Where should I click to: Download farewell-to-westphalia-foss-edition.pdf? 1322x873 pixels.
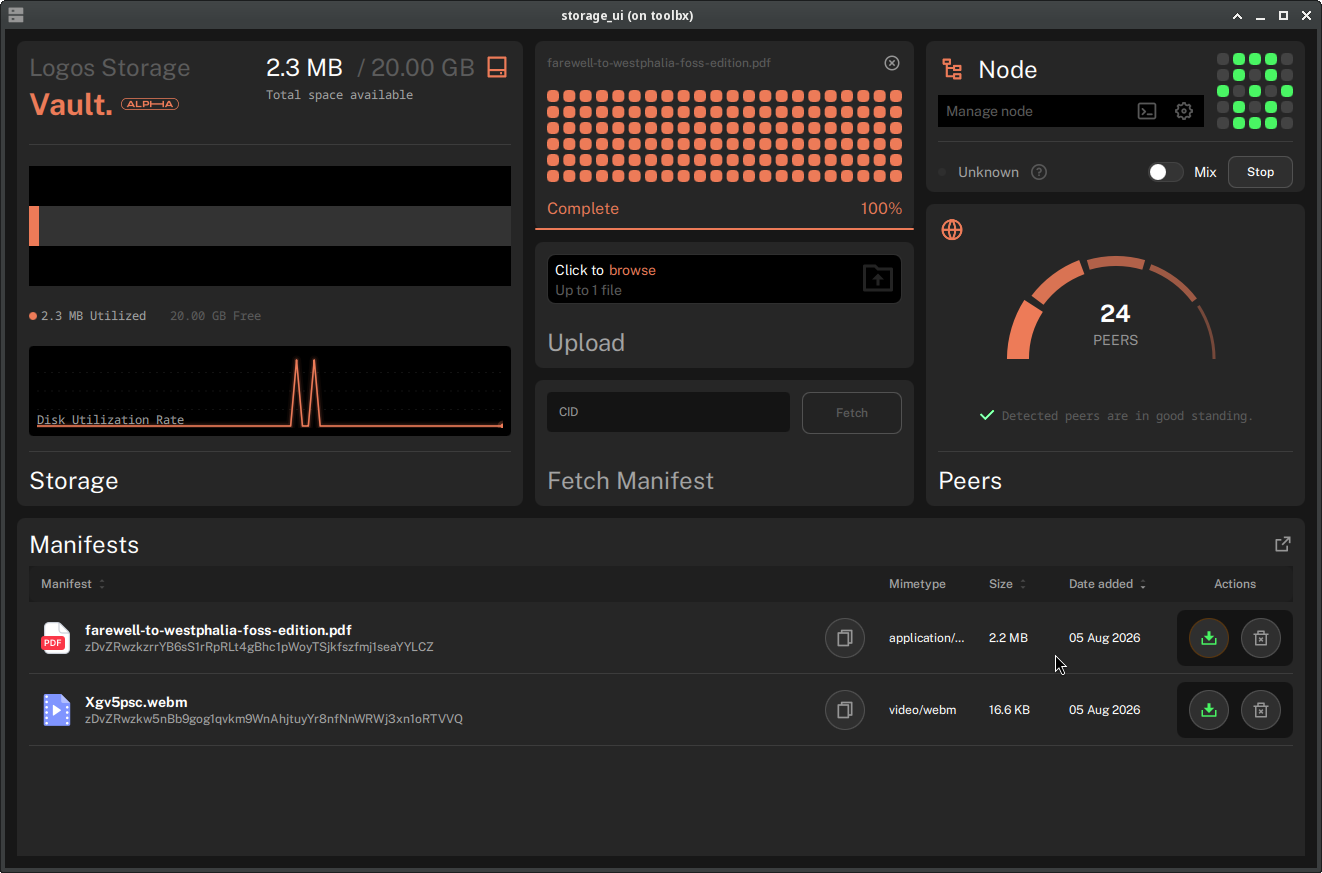(1209, 638)
